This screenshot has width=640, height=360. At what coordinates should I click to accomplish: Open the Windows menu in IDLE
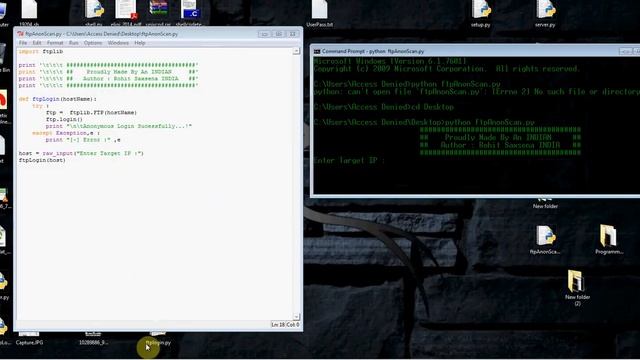click(118, 43)
